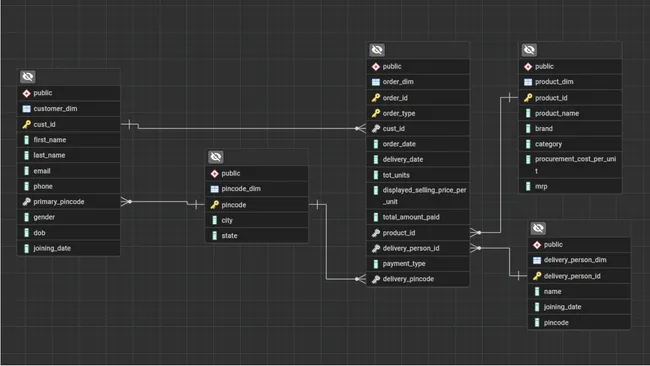Click foreign key icon beside delivery_pincode
The height and width of the screenshot is (366, 650).
click(376, 279)
